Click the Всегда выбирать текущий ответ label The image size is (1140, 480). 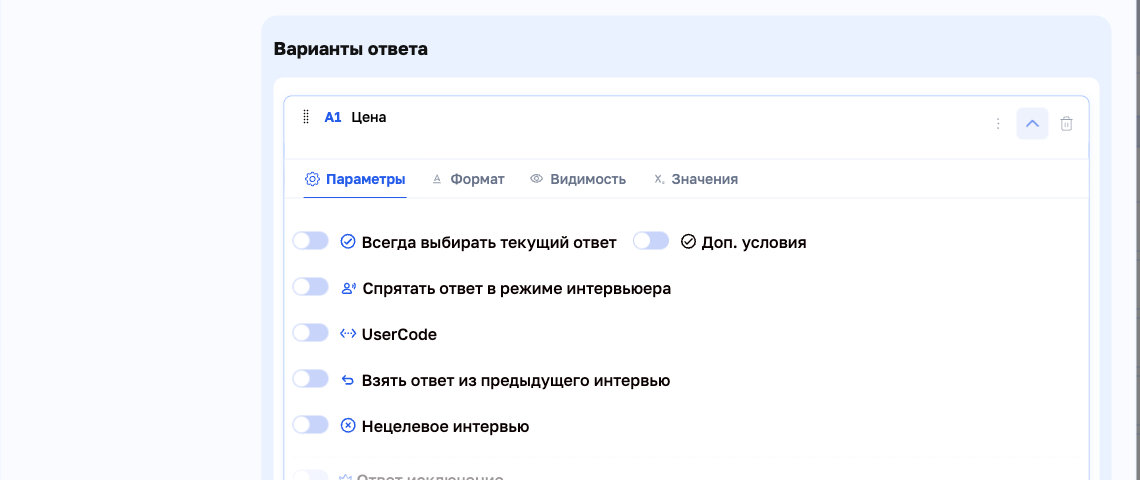[x=489, y=242]
